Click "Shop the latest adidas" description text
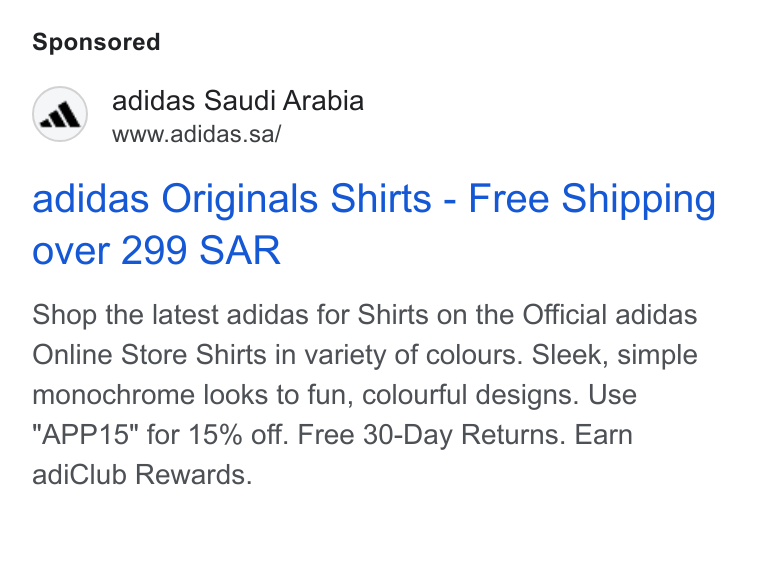This screenshot has width=760, height=582. pyautogui.click(x=170, y=315)
